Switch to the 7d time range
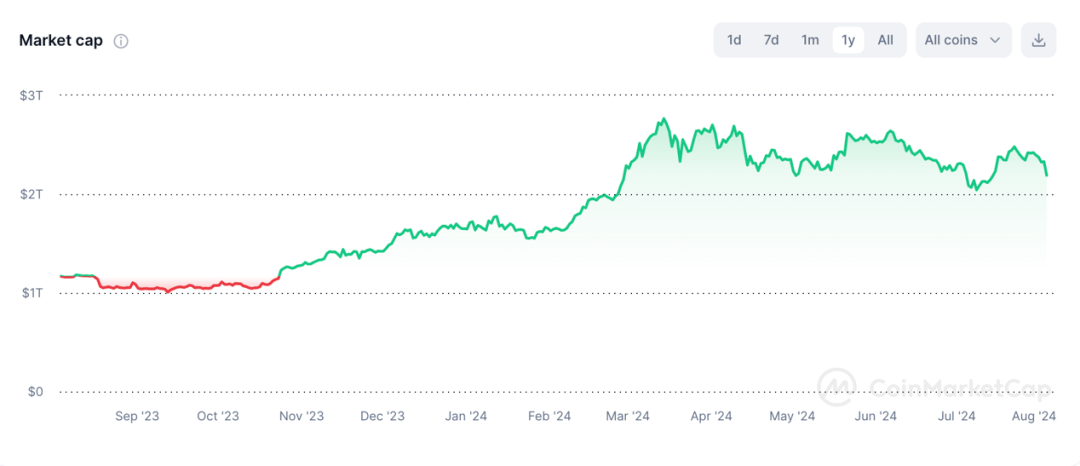The width and height of the screenshot is (1080, 466). click(771, 40)
